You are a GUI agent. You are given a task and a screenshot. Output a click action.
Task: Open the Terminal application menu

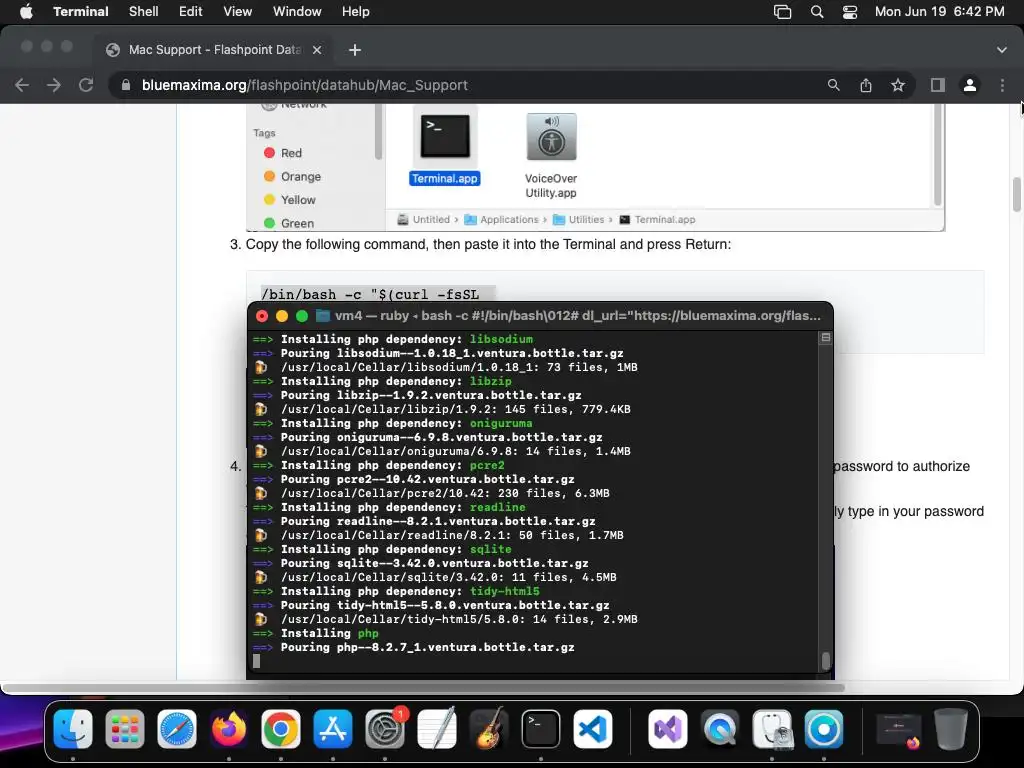80,11
